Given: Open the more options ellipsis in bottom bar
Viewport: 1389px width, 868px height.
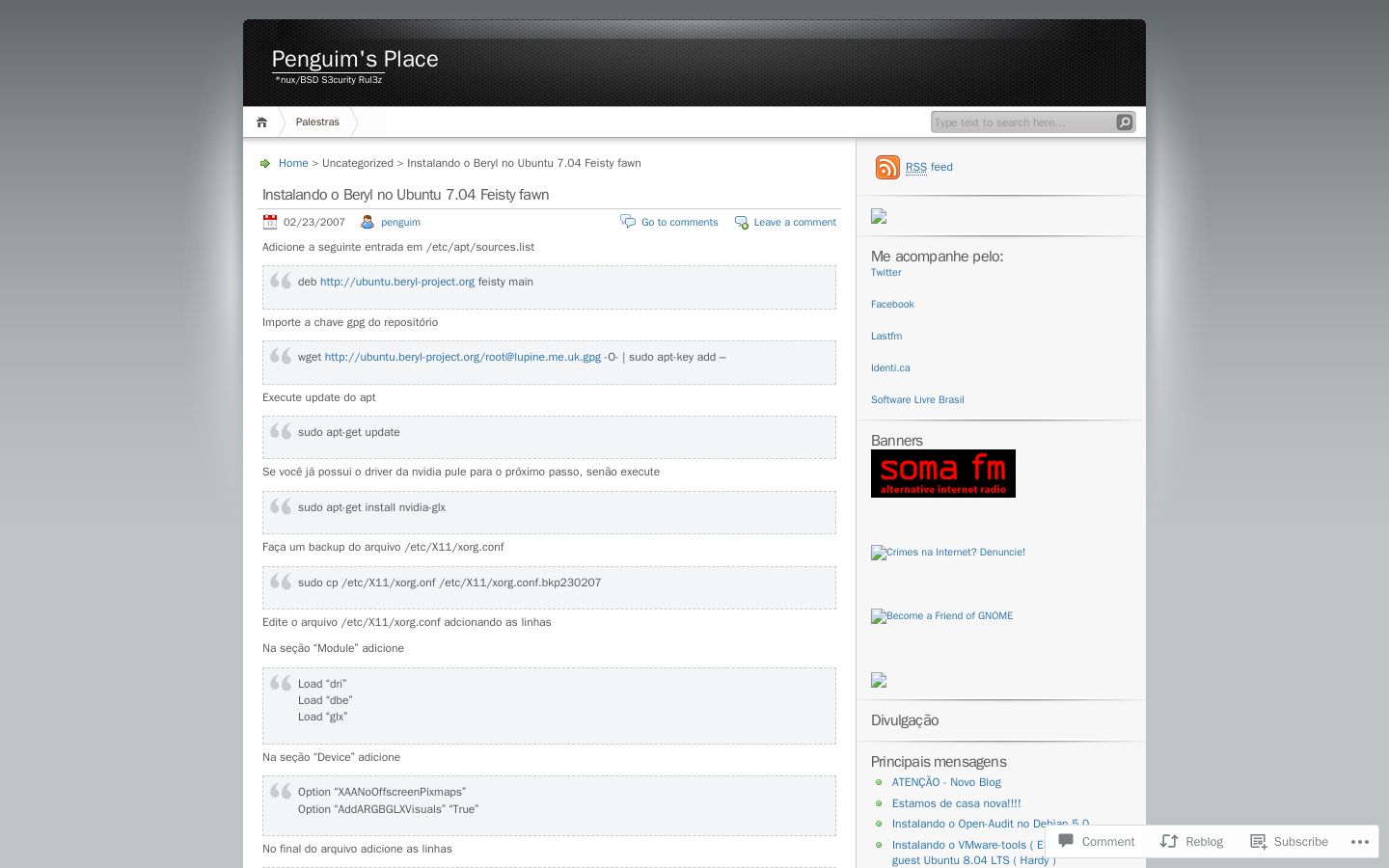Looking at the screenshot, I should [1360, 842].
